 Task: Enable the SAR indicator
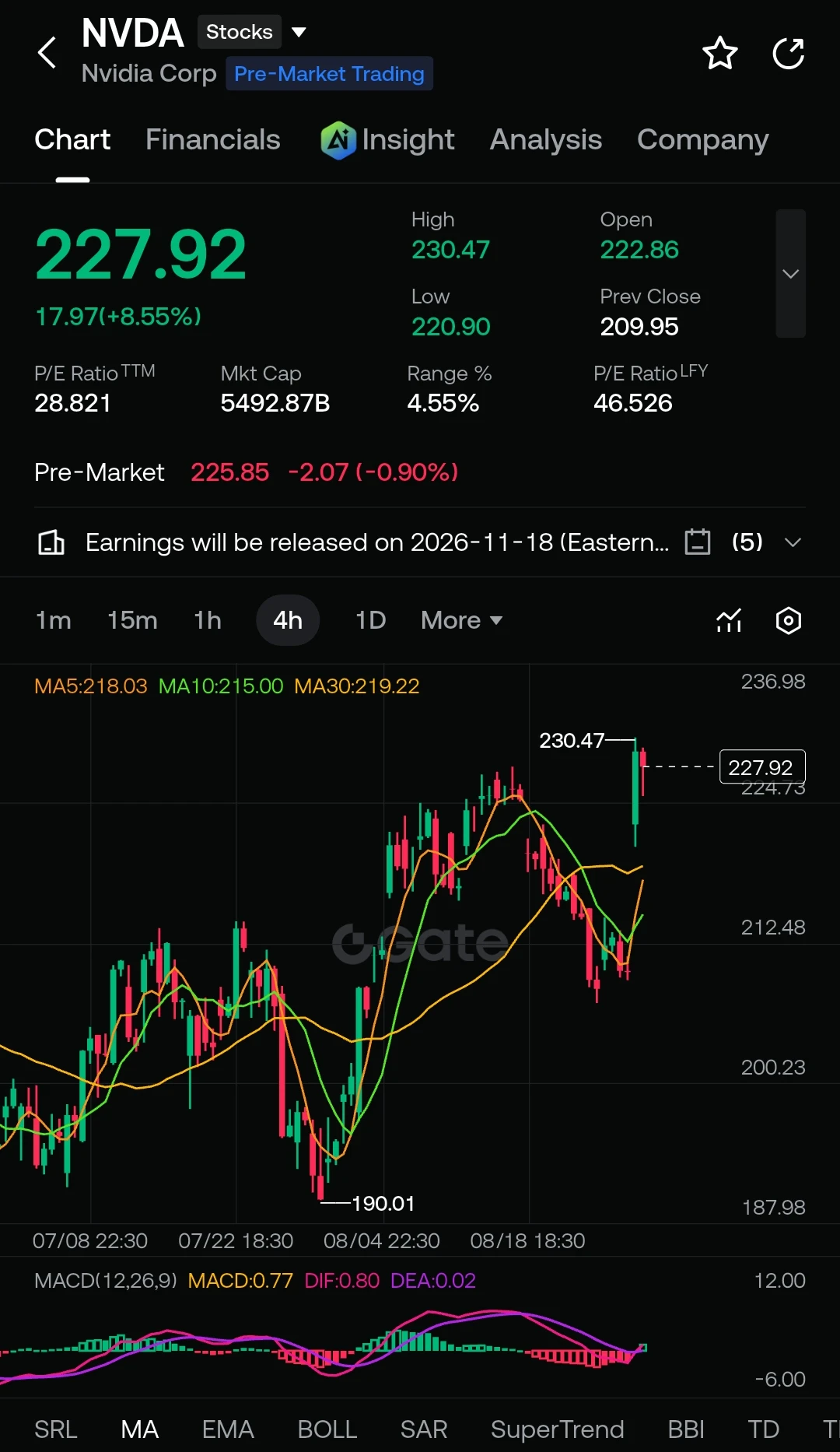(424, 1429)
